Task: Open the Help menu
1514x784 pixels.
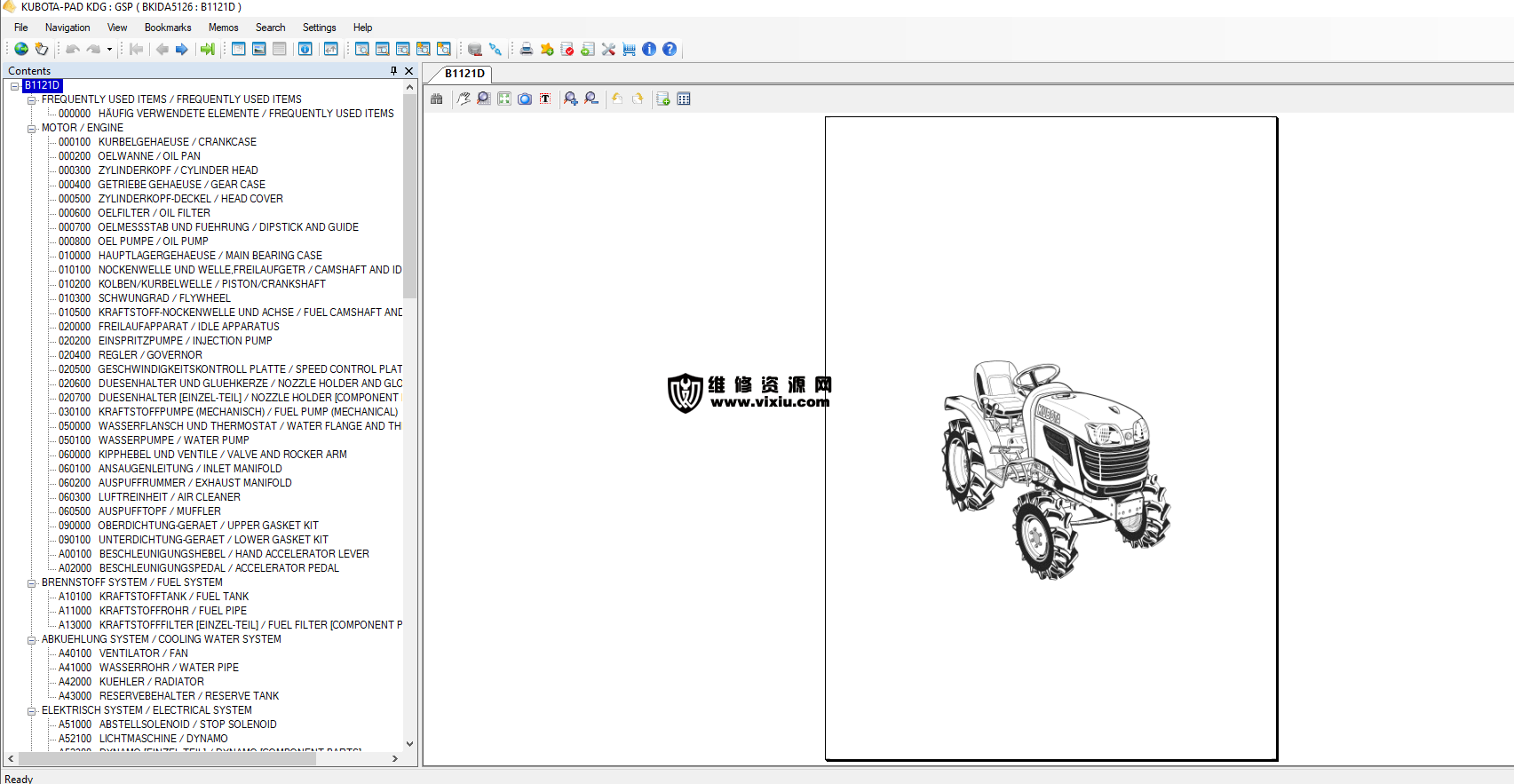Action: click(x=362, y=28)
